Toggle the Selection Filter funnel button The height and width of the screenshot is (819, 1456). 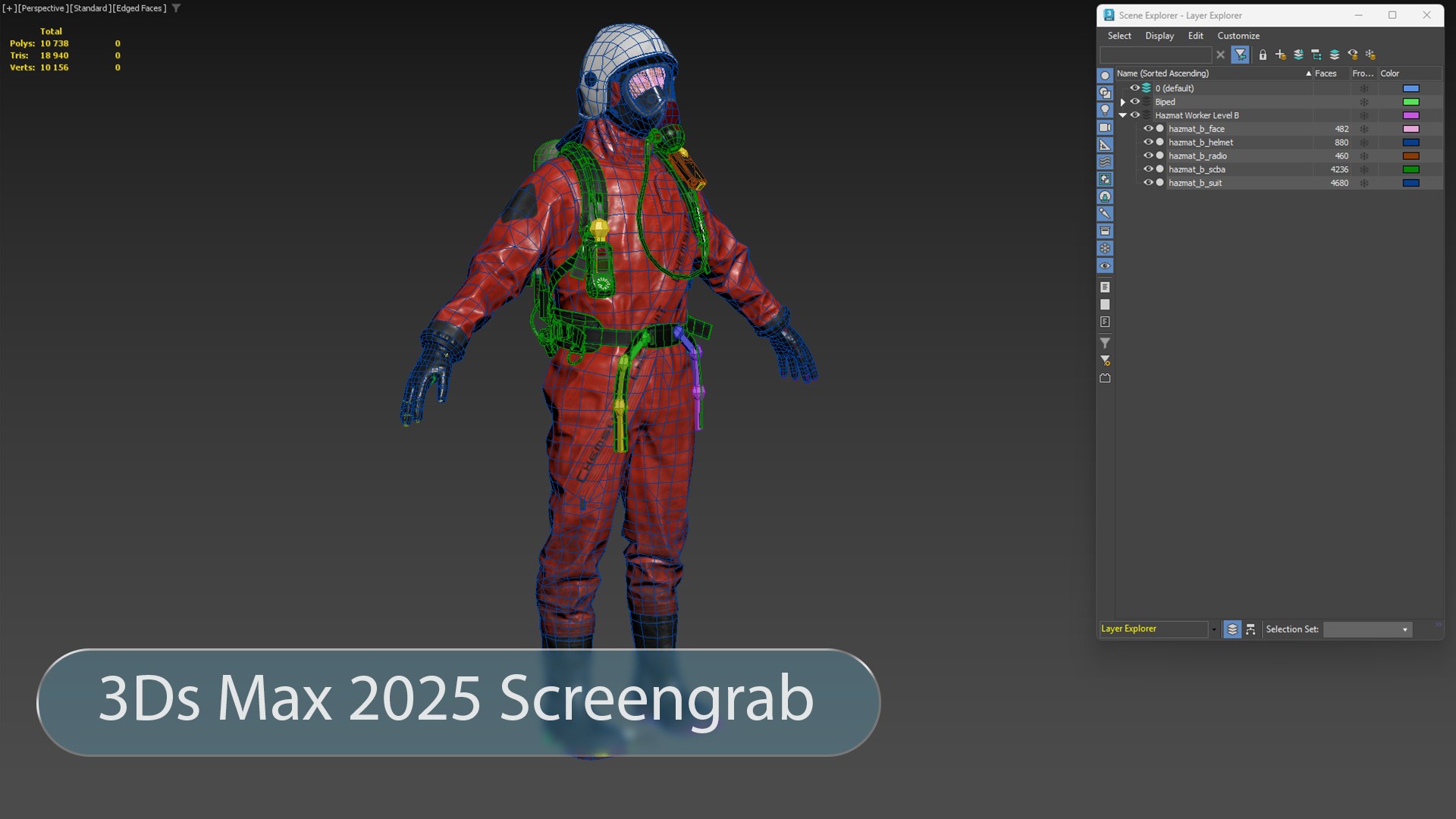click(x=1241, y=55)
